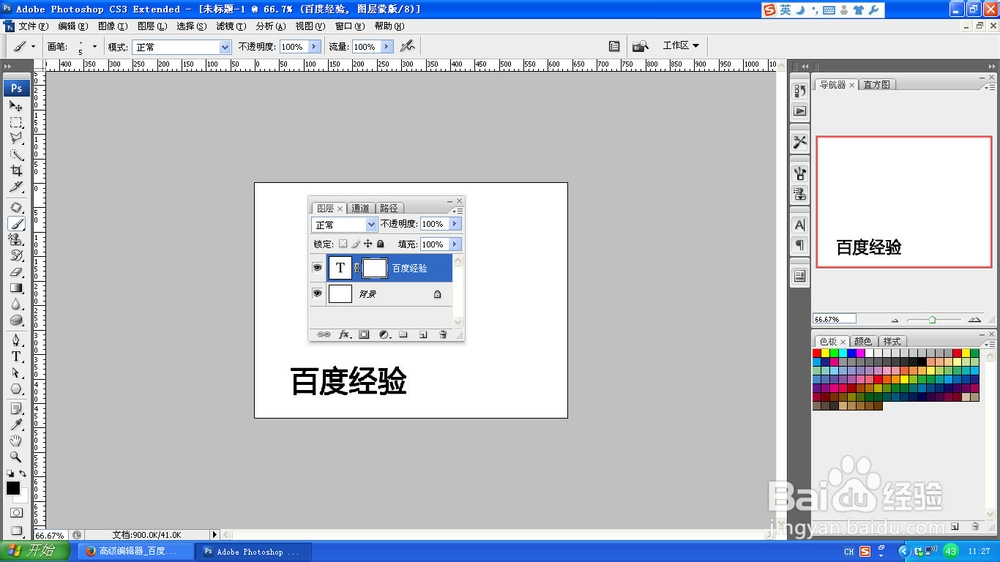Viewport: 1000px width, 562px height.
Task: Select the Sponge tool
Action: (16, 320)
